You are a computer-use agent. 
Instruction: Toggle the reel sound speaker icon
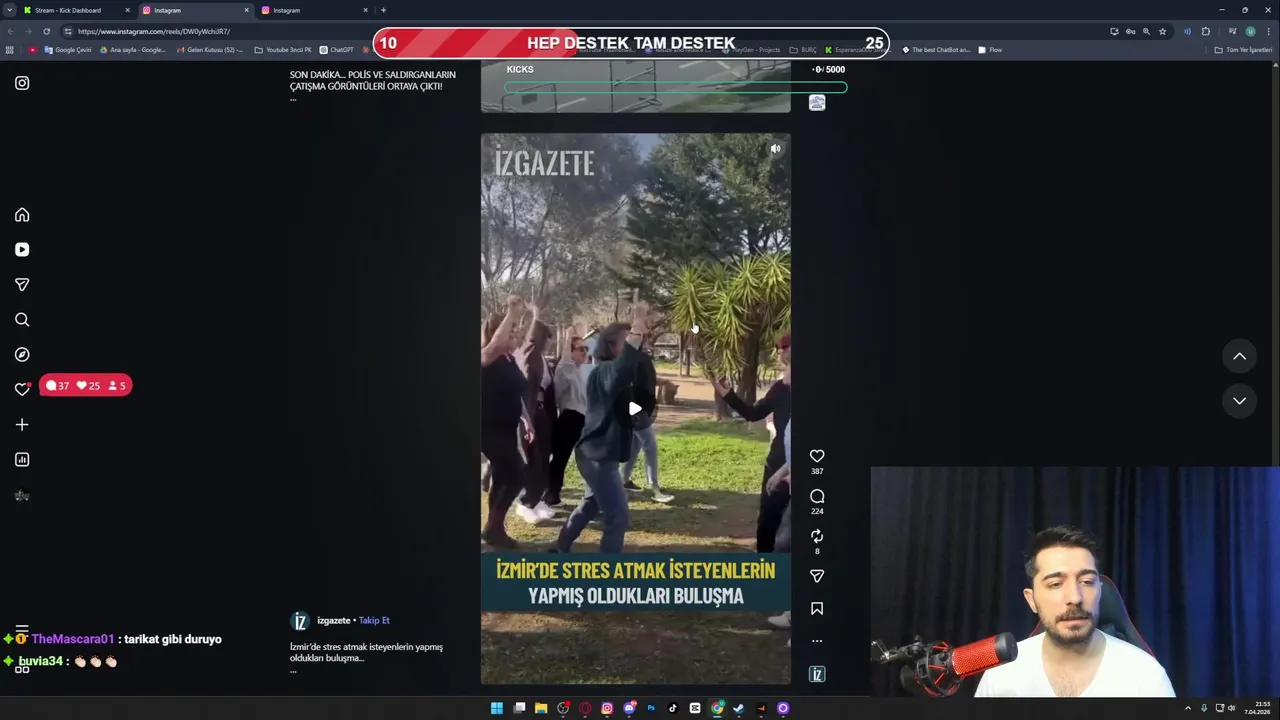[x=775, y=149]
